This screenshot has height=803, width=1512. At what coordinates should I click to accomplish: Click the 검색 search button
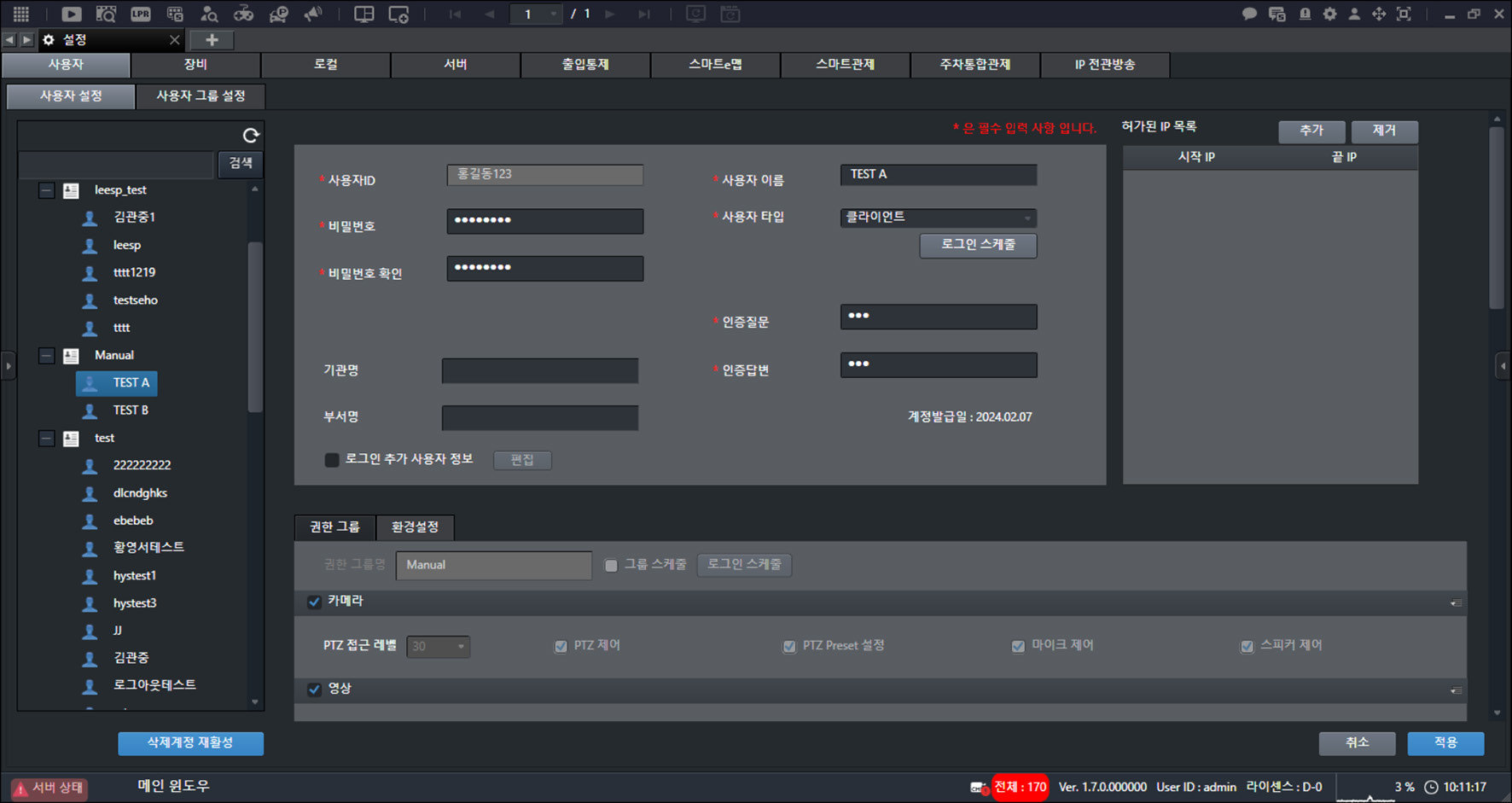click(241, 163)
